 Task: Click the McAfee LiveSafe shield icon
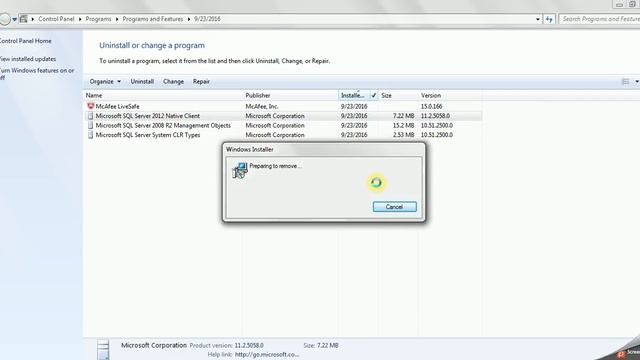91,106
